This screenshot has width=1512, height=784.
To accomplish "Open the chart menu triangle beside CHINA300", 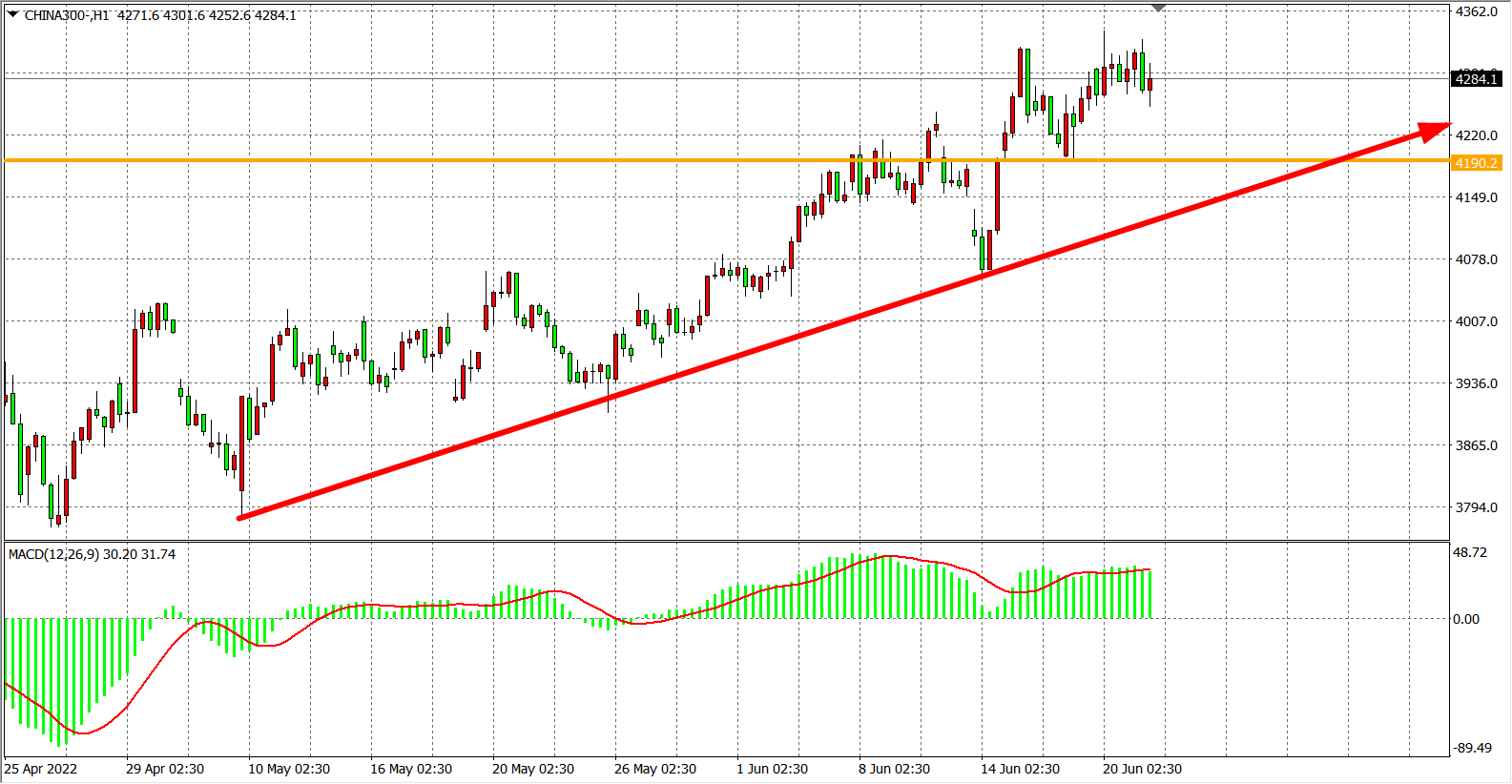I will [x=12, y=14].
